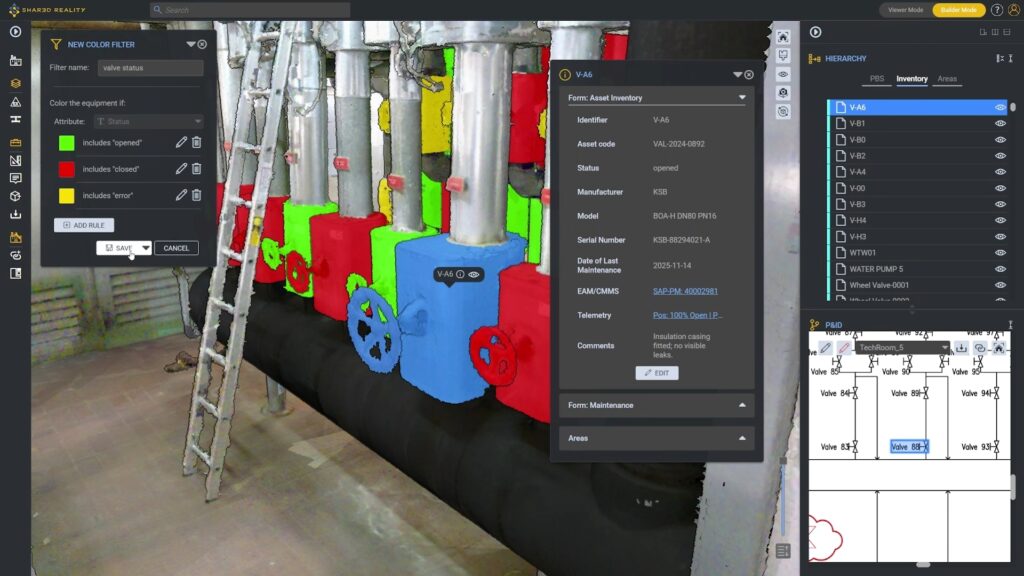Open the warning triangle sidebar icon
This screenshot has width=1024, height=576.
16,102
